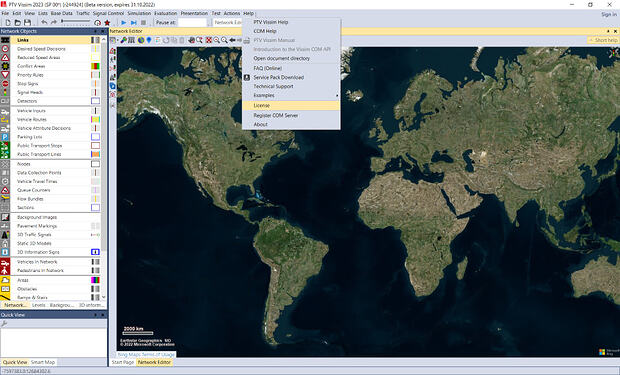Click the map location pin icon
This screenshot has height=375, width=620.
149,40
